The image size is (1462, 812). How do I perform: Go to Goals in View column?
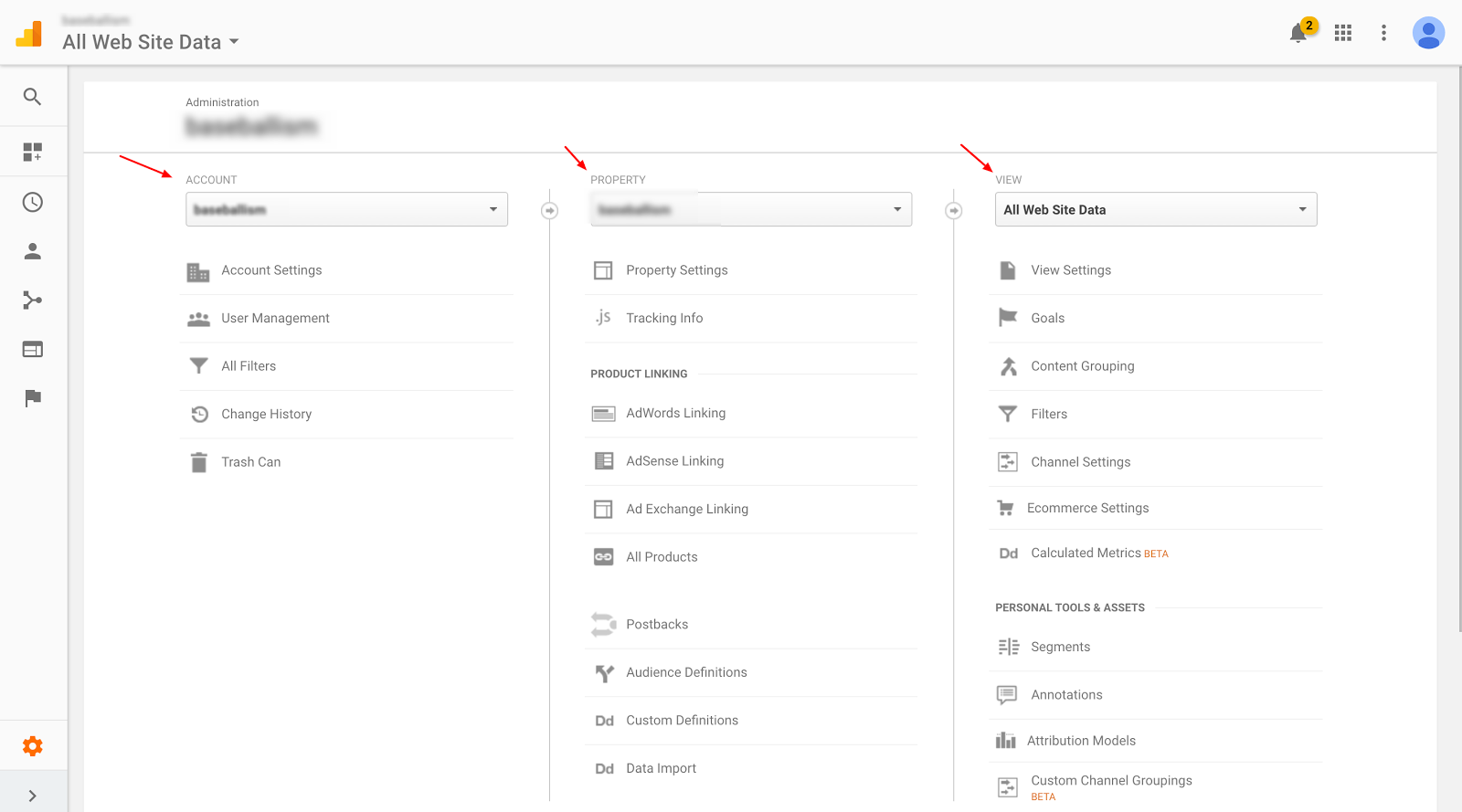(1047, 318)
